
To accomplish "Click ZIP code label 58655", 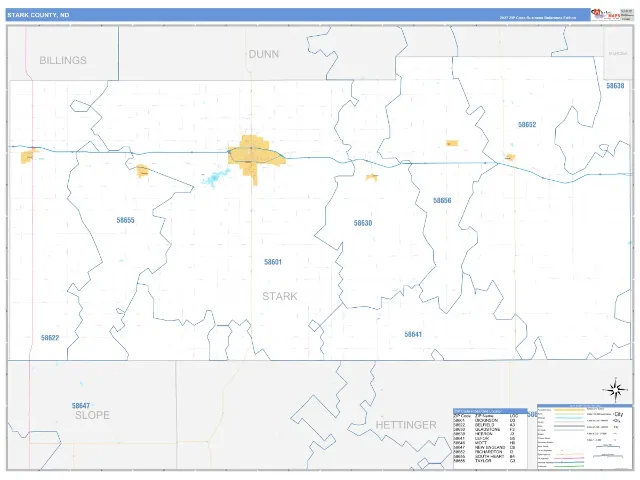I will coord(125,220).
